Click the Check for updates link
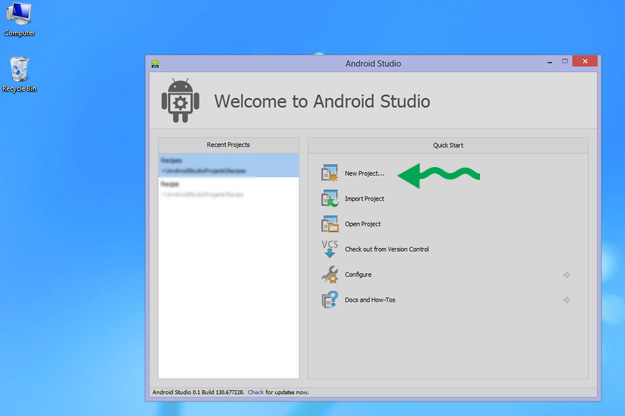Screen dimensions: 625x416 (x=256, y=392)
